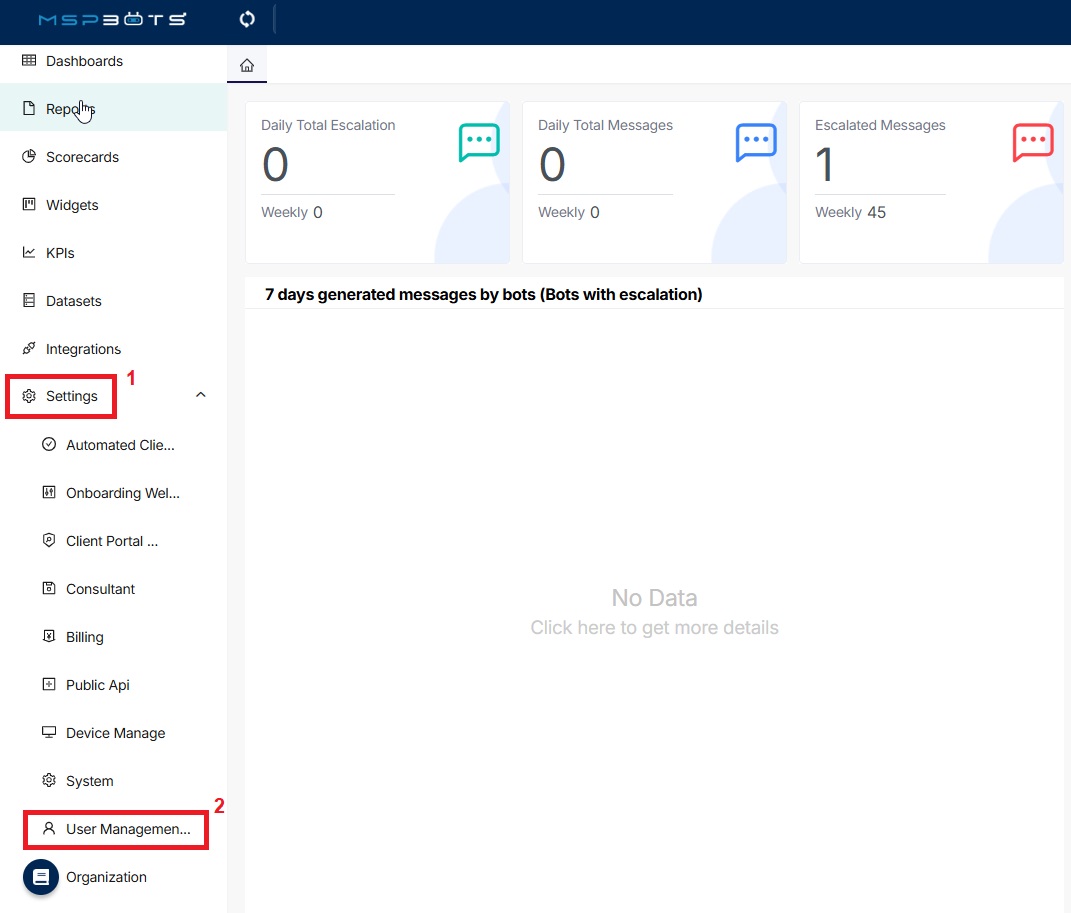The height and width of the screenshot is (913, 1071).
Task: Open Reports from the sidebar menu
Action: pos(70,109)
